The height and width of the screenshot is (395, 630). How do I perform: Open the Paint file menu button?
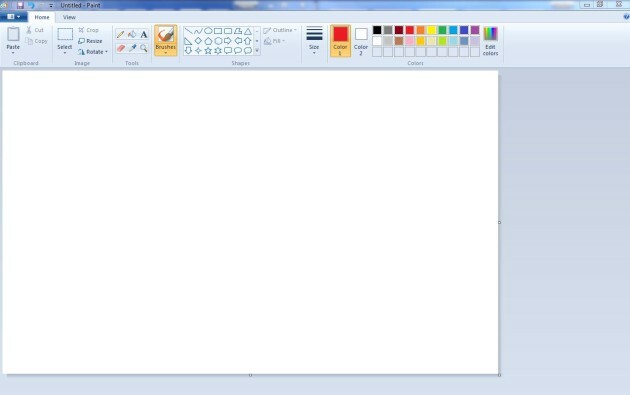[x=14, y=17]
